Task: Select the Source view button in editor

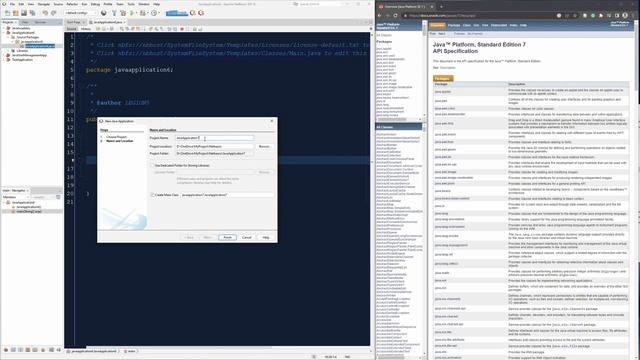Action: click(x=71, y=29)
